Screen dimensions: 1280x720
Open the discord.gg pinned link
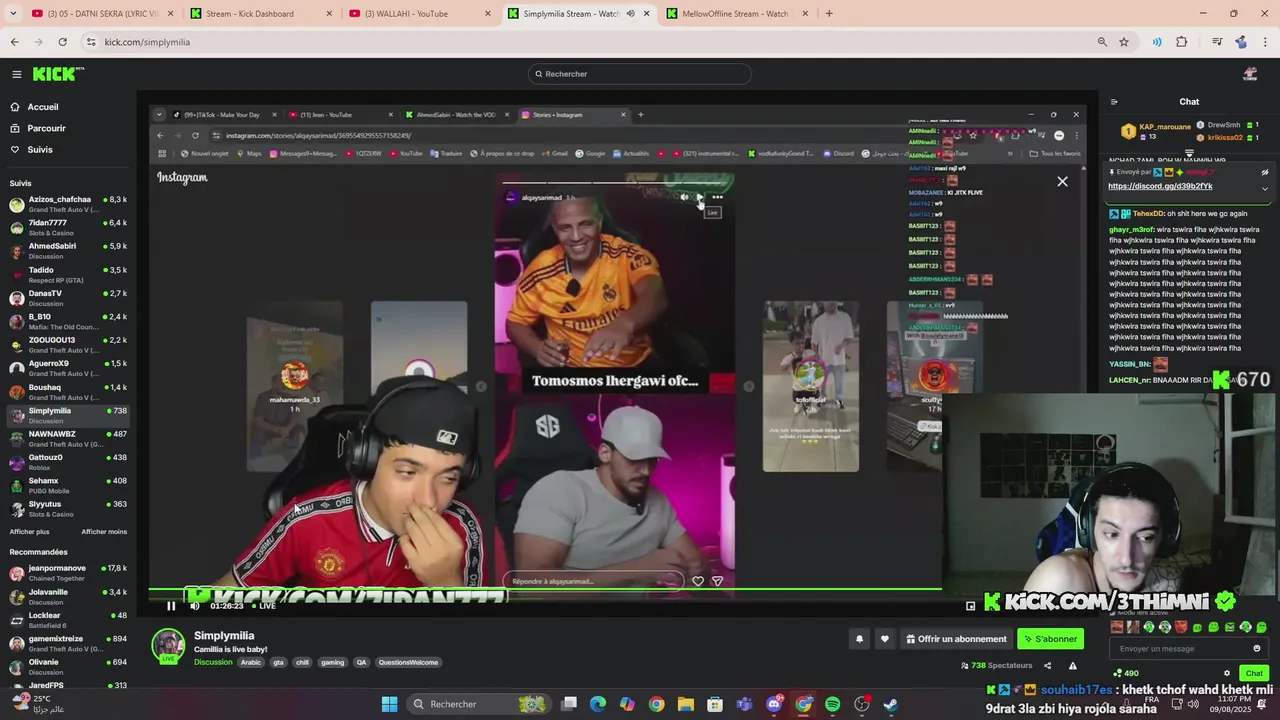[x=1160, y=186]
